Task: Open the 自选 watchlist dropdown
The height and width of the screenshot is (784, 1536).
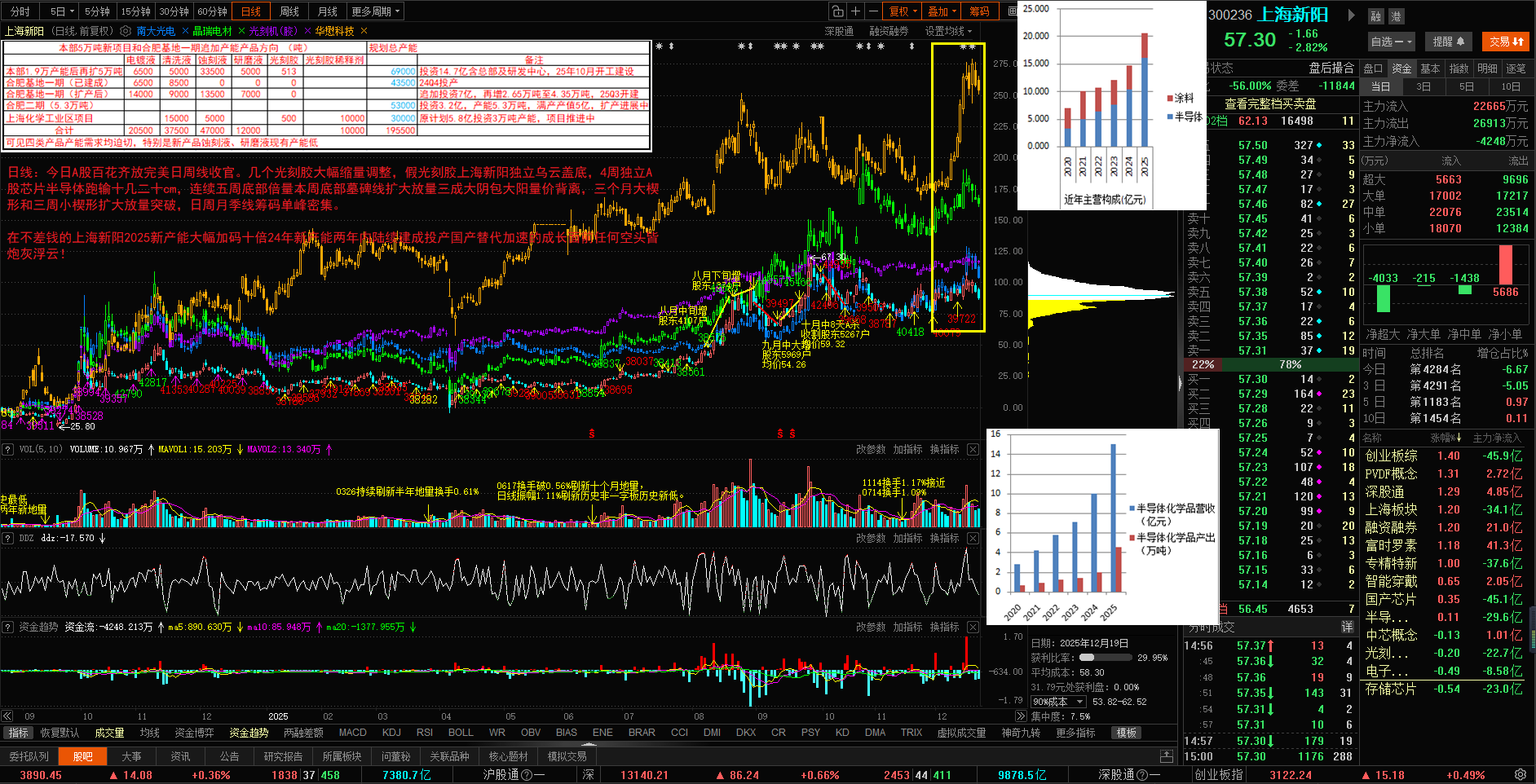Action: point(1391,42)
